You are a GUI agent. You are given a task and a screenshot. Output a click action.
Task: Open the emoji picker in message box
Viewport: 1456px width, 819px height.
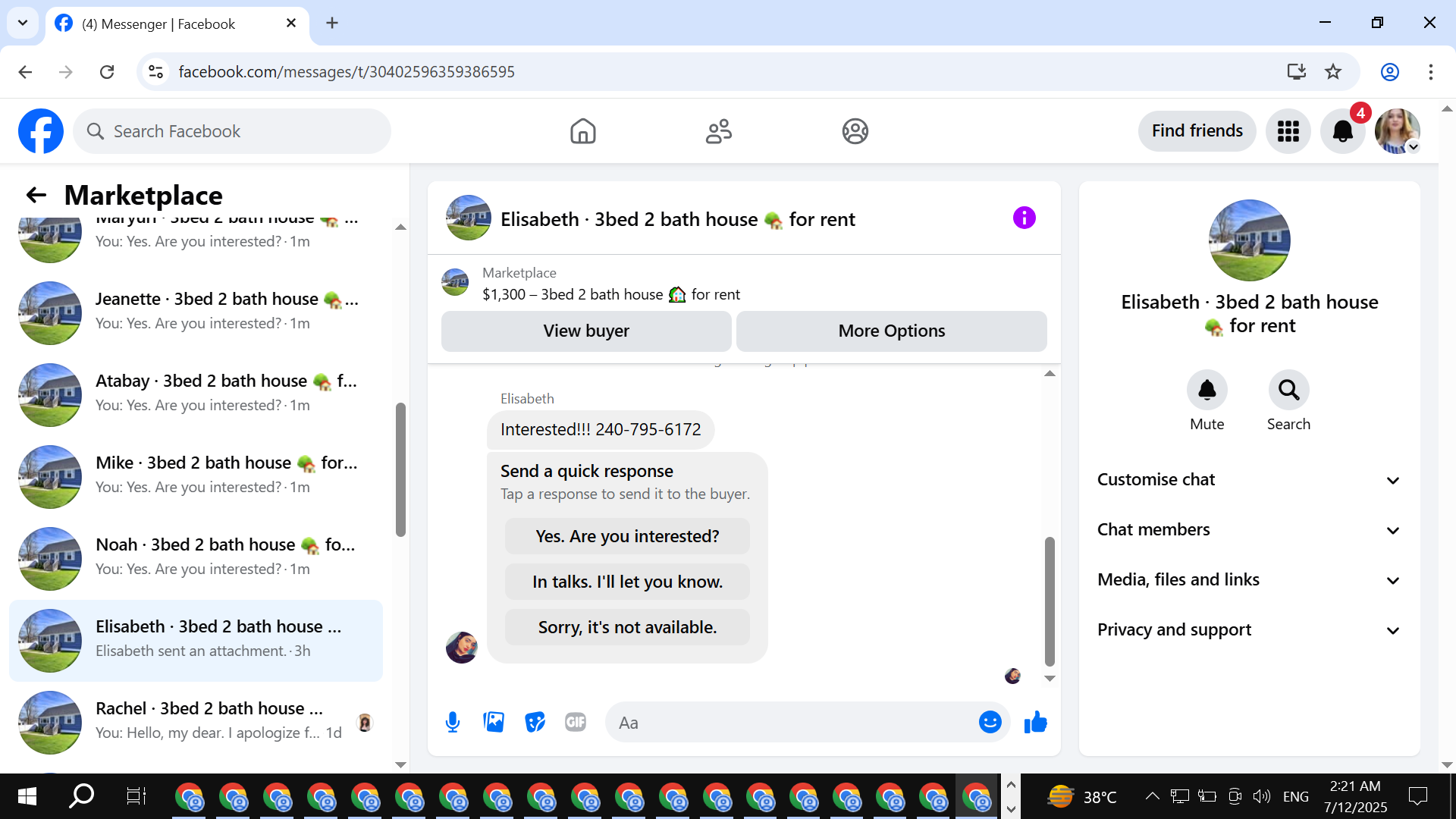(990, 722)
